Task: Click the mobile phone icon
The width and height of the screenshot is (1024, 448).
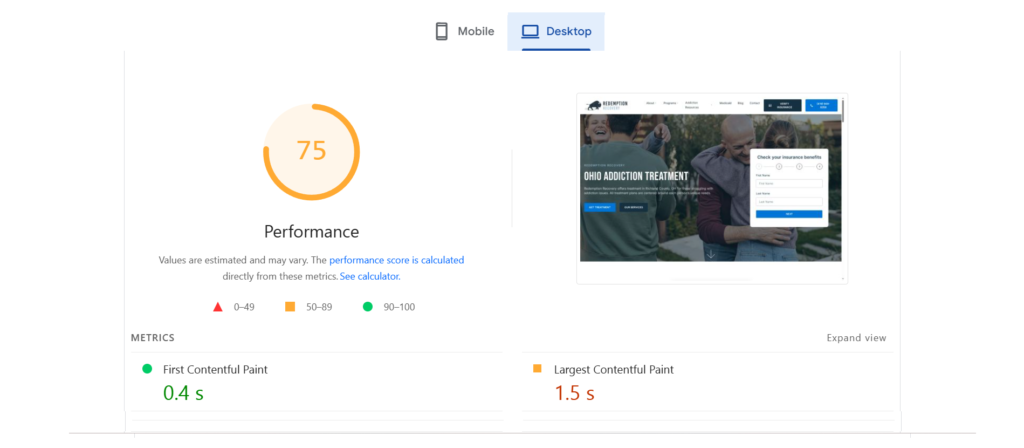Action: coord(441,31)
